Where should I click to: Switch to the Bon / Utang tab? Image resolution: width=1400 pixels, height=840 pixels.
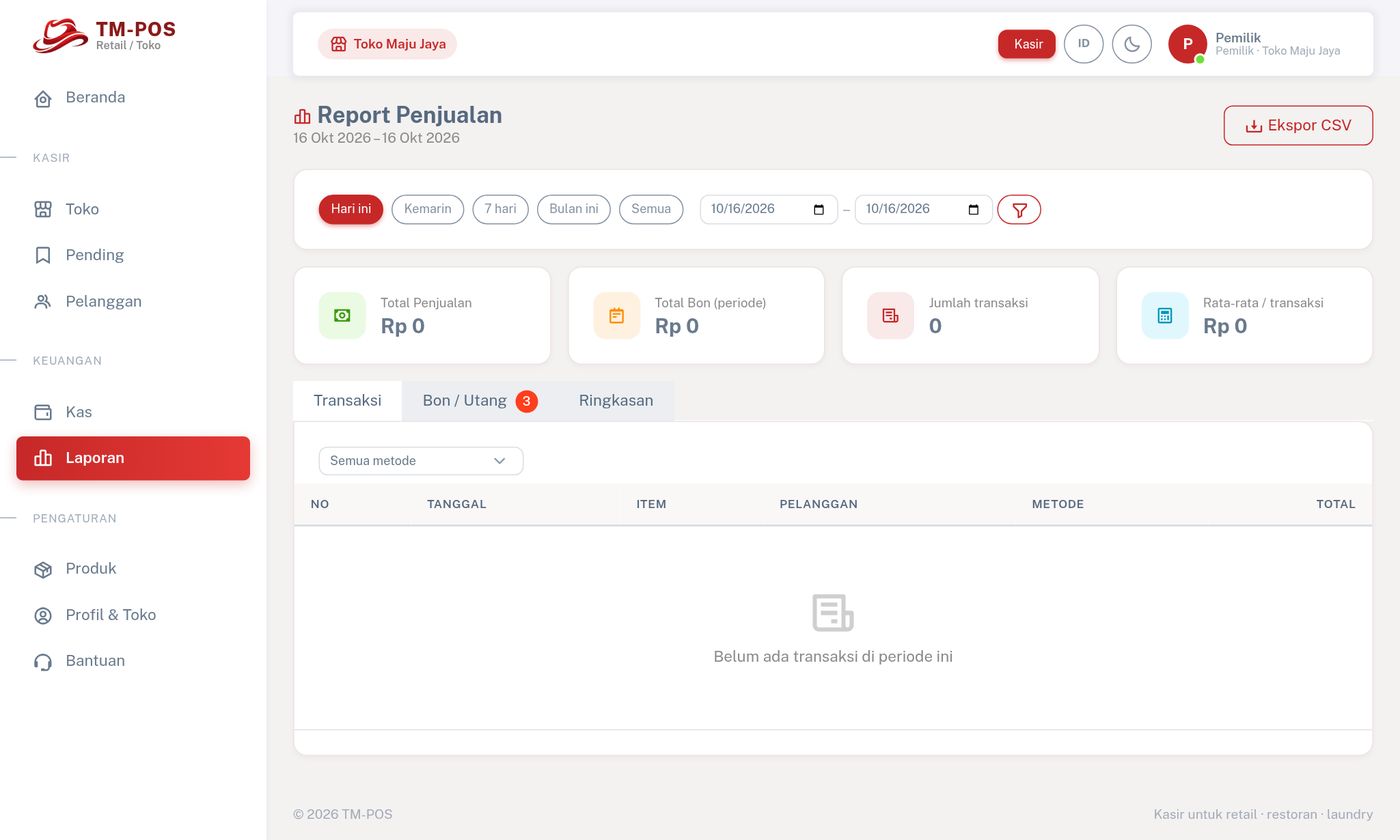click(480, 401)
